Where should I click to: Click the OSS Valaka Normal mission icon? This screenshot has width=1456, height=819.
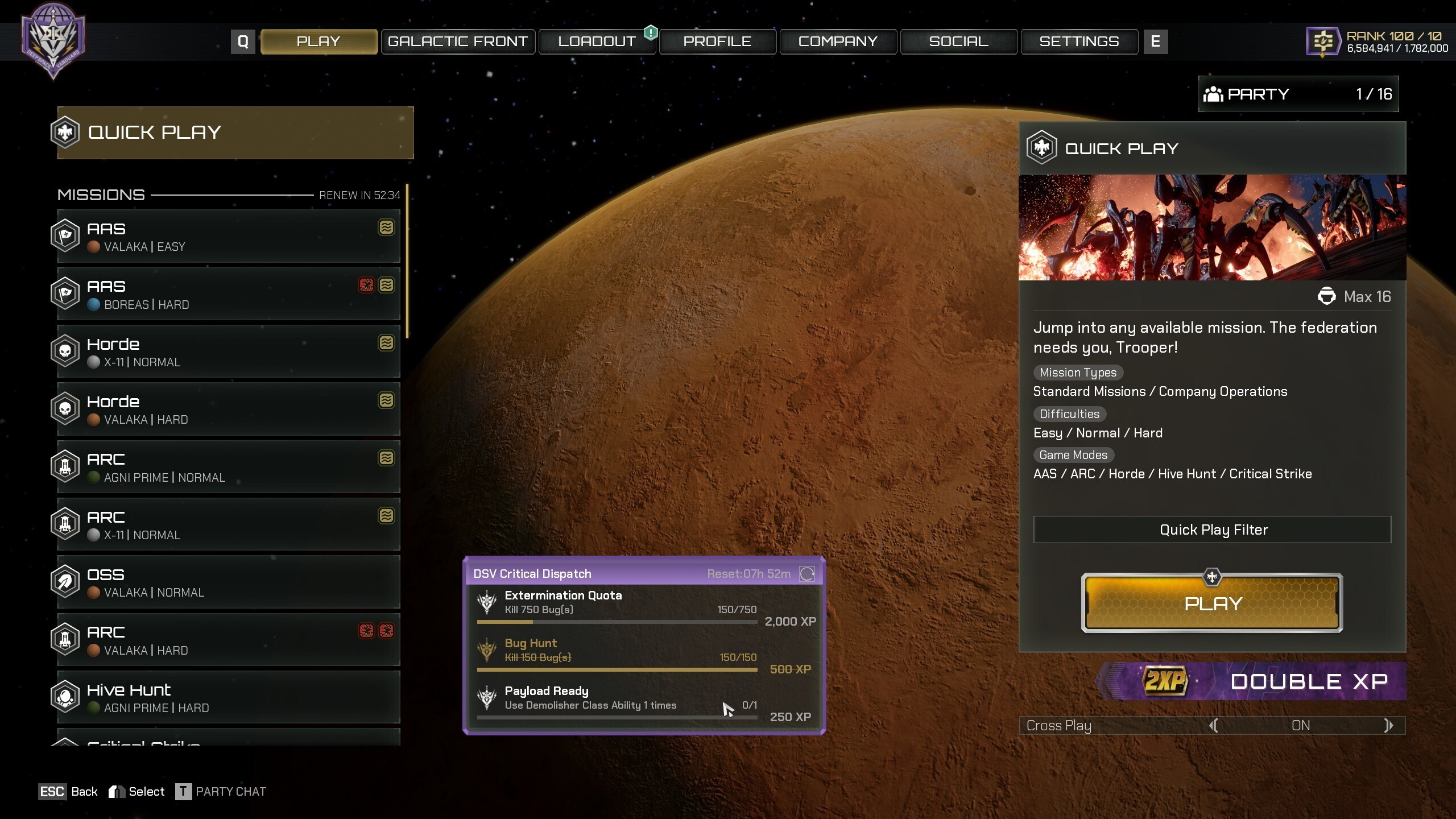(x=65, y=581)
